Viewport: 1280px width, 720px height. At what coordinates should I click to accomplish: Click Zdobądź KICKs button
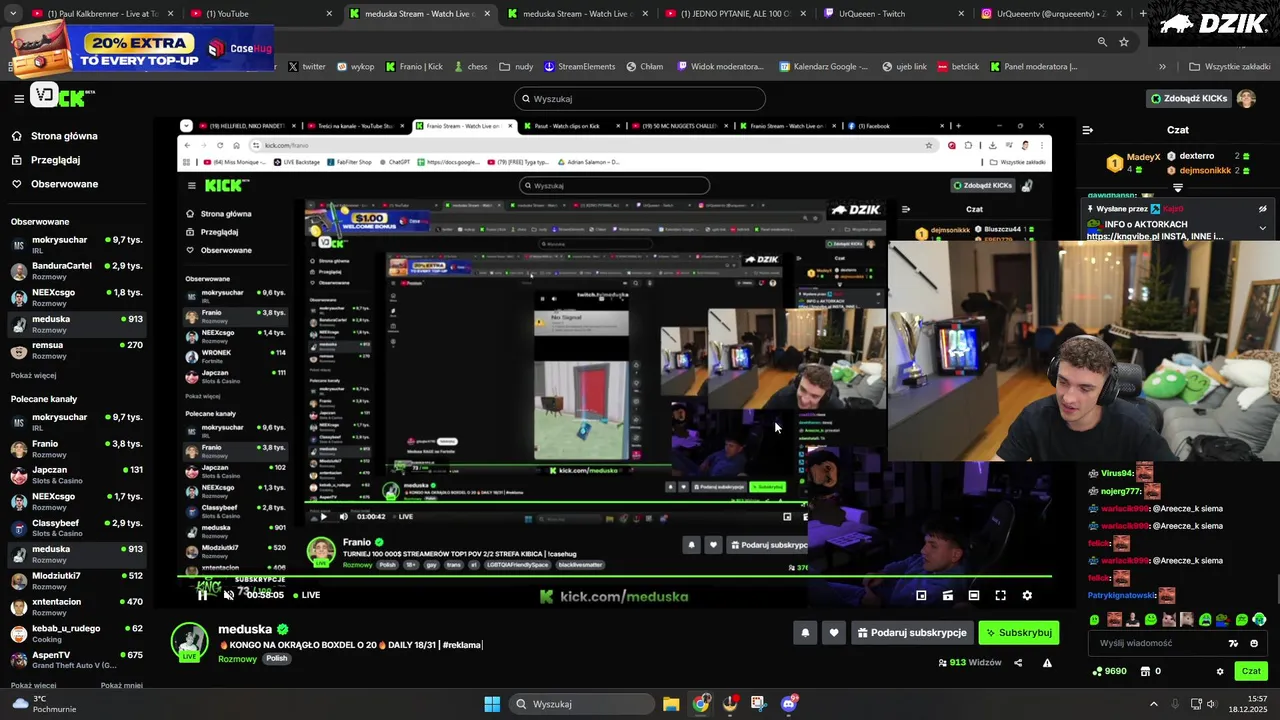pyautogui.click(x=1189, y=98)
